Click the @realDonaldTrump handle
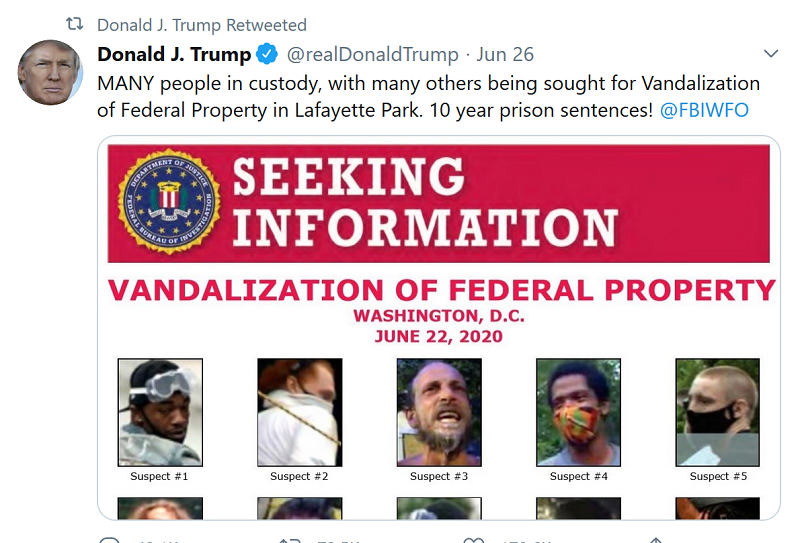Viewport: 800px width, 543px height. [x=373, y=54]
